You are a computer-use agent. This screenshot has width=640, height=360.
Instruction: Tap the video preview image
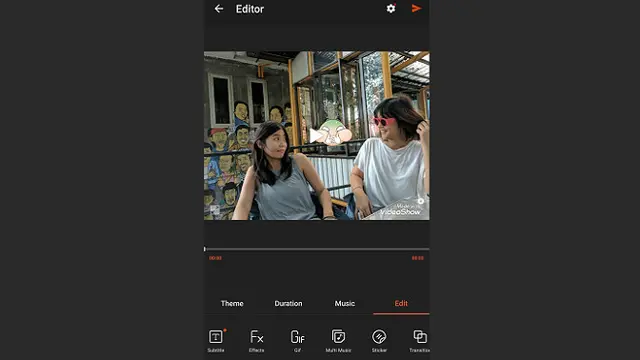pyautogui.click(x=317, y=136)
